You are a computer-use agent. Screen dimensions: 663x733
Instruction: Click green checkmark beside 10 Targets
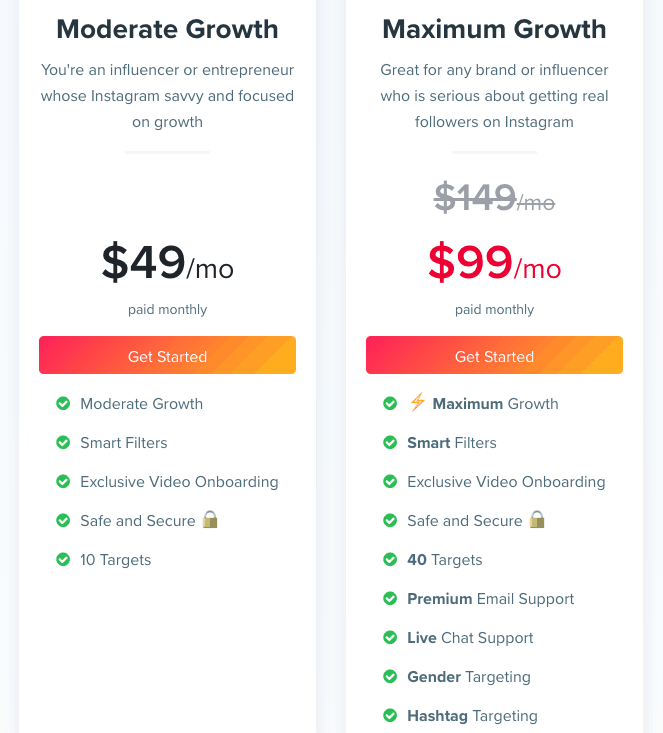pyautogui.click(x=63, y=559)
